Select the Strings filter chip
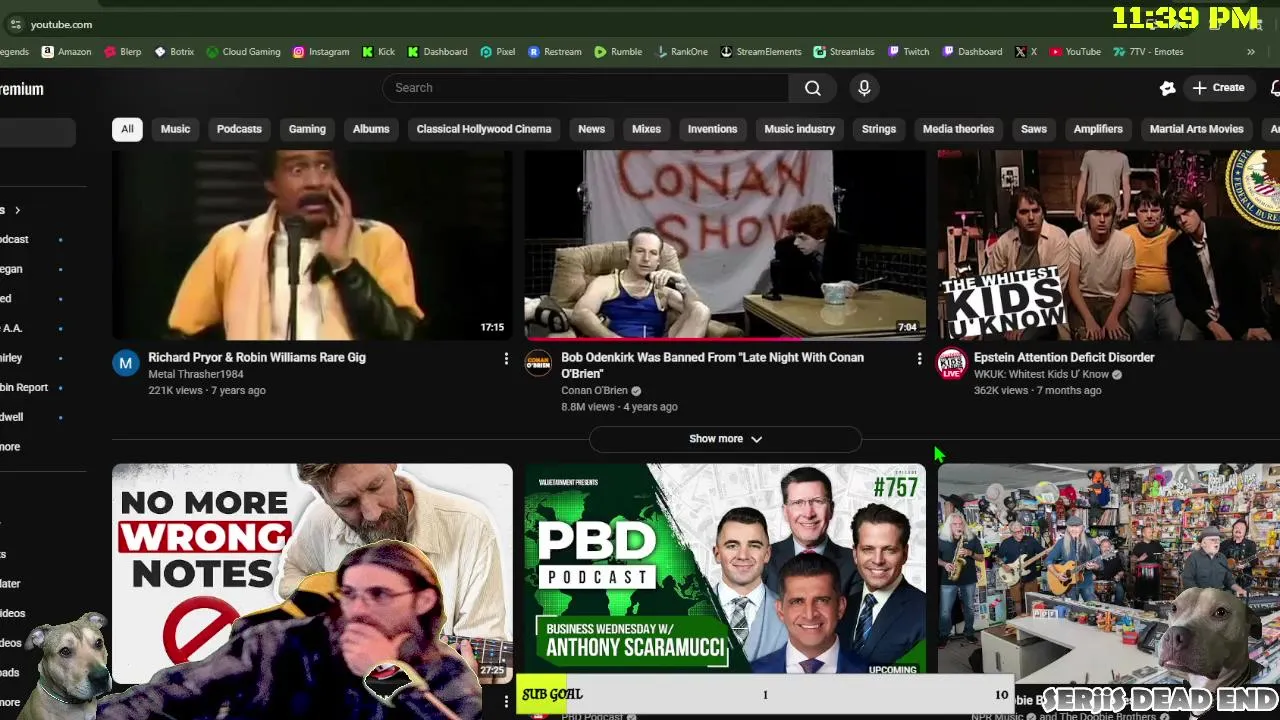 click(x=879, y=129)
